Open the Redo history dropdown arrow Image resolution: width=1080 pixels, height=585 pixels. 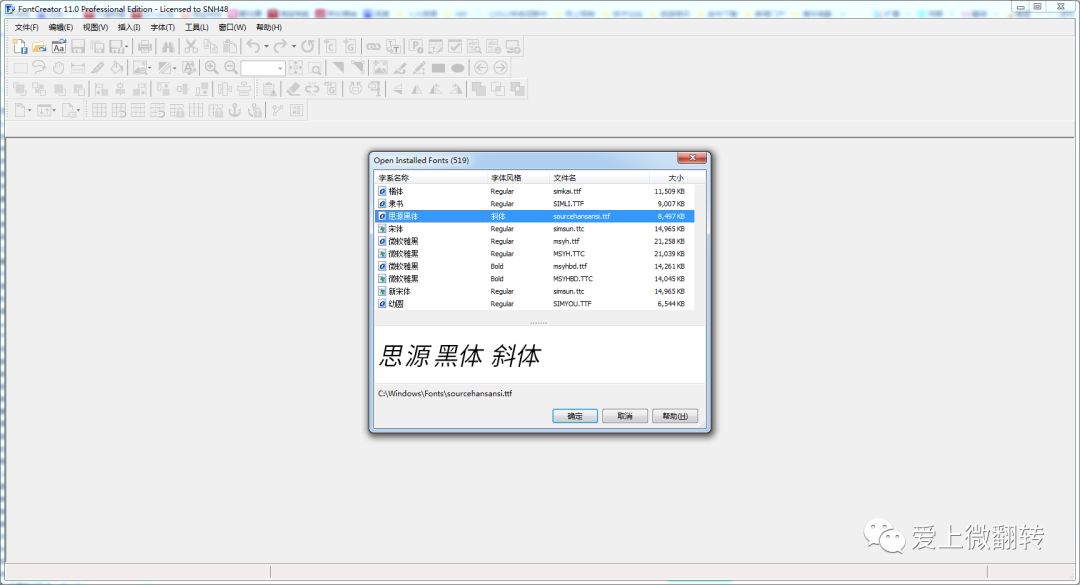pyautogui.click(x=293, y=47)
